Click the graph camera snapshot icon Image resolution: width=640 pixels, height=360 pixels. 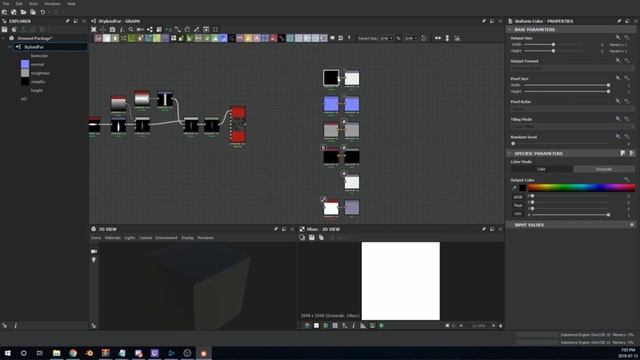[x=112, y=29]
